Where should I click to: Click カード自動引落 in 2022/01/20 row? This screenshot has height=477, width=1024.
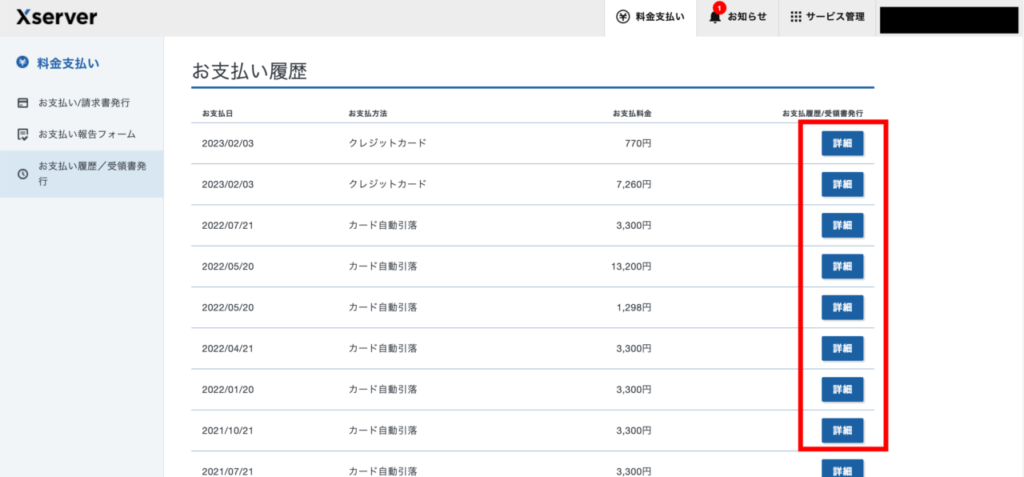pos(383,389)
